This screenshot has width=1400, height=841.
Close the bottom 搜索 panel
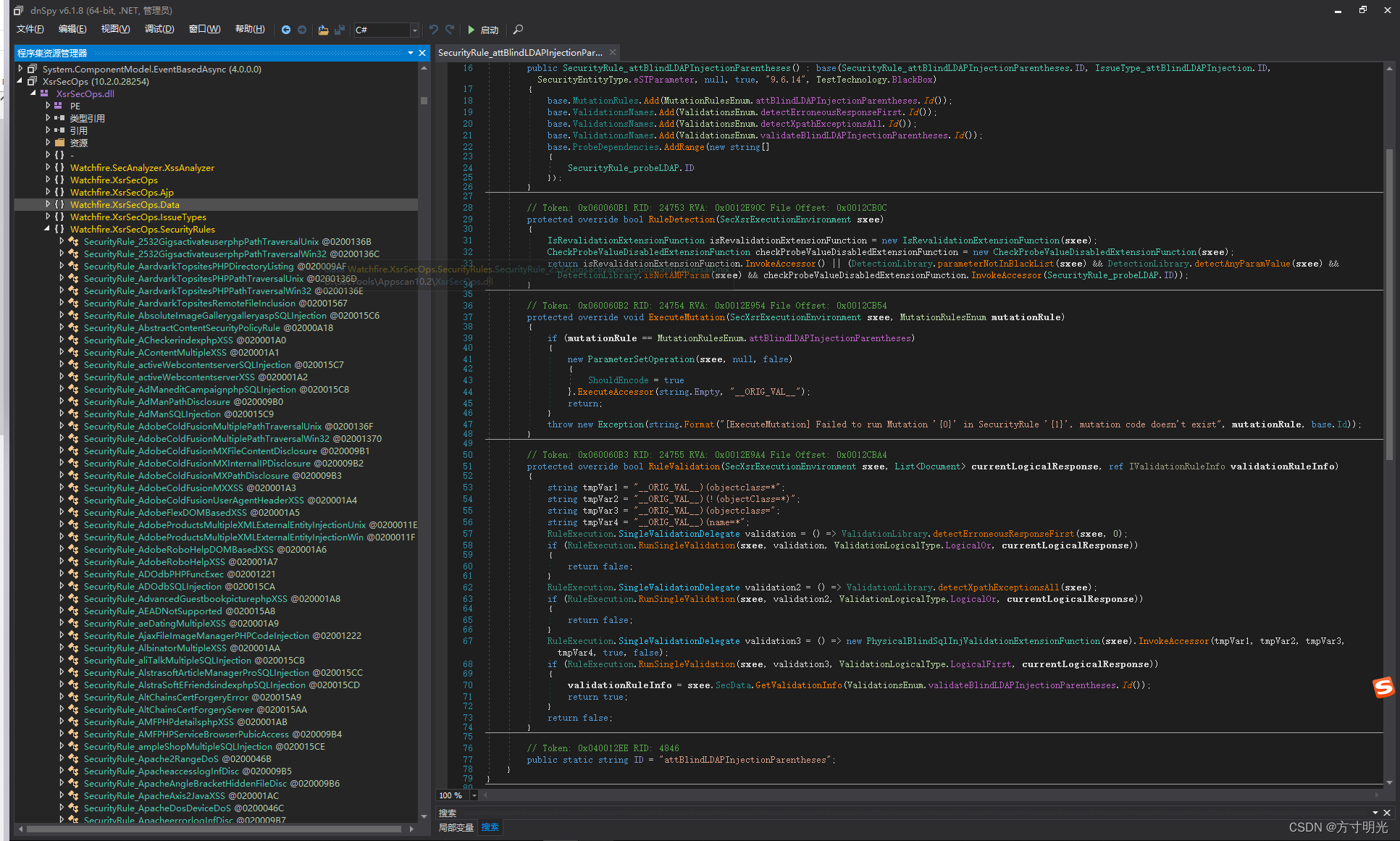[1387, 813]
